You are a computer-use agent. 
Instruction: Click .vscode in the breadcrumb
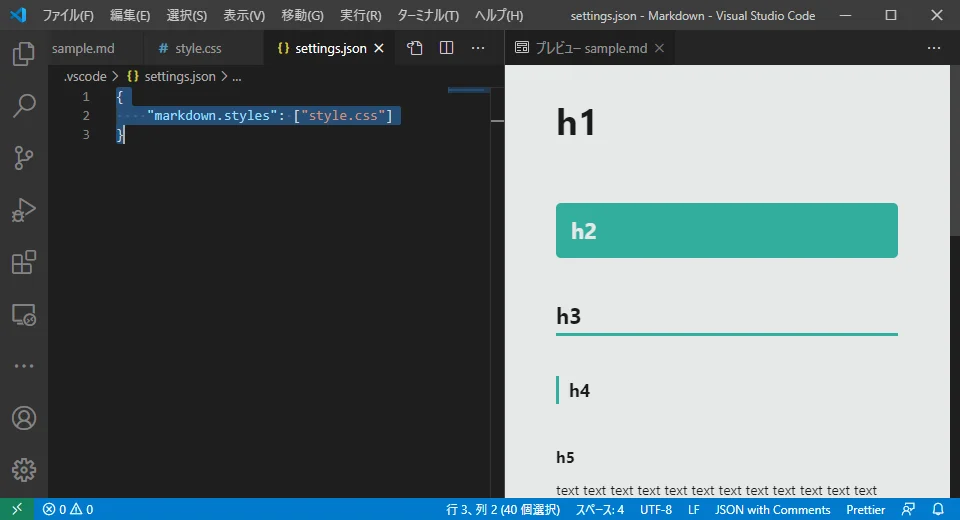click(85, 77)
